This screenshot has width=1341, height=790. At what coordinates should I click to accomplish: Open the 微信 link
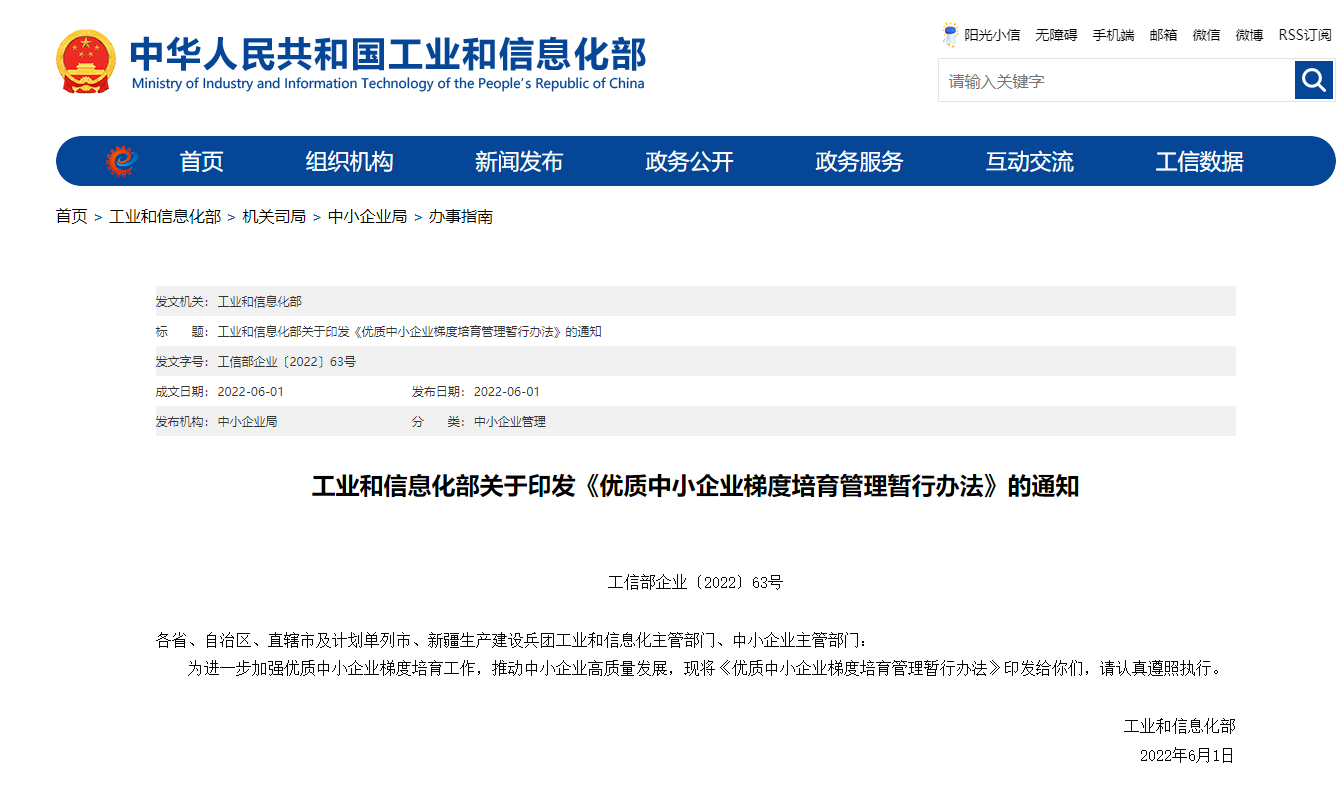click(1206, 35)
